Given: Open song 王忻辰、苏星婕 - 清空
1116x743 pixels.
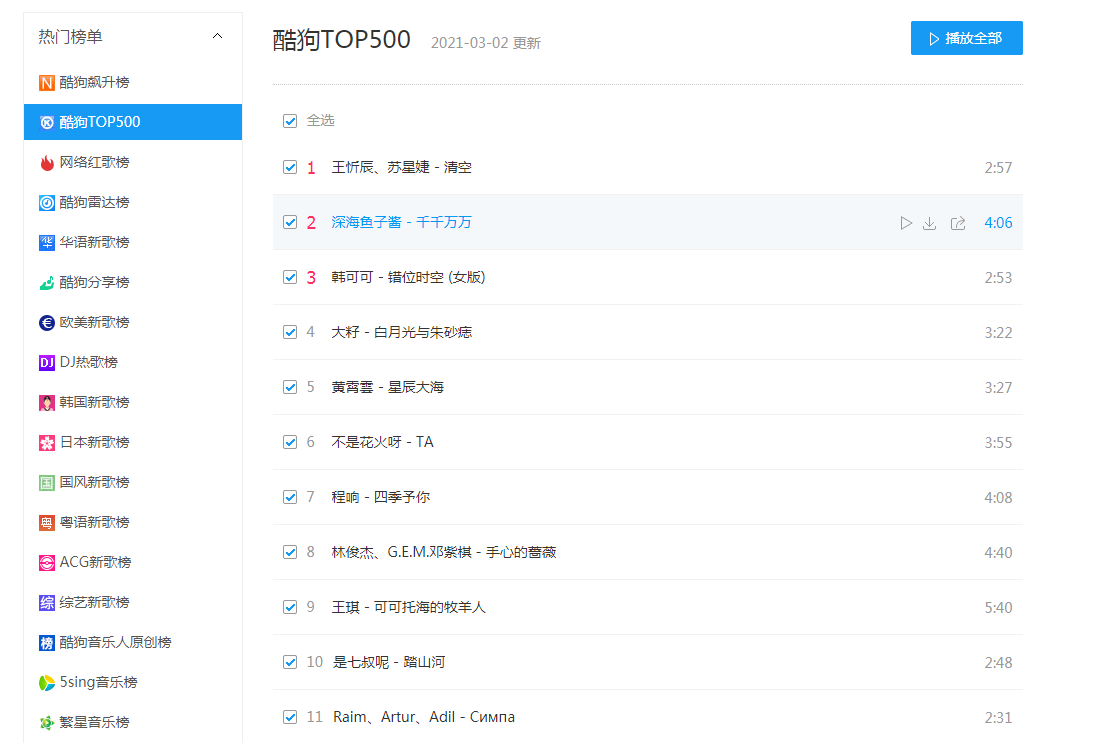Looking at the screenshot, I should tap(401, 167).
